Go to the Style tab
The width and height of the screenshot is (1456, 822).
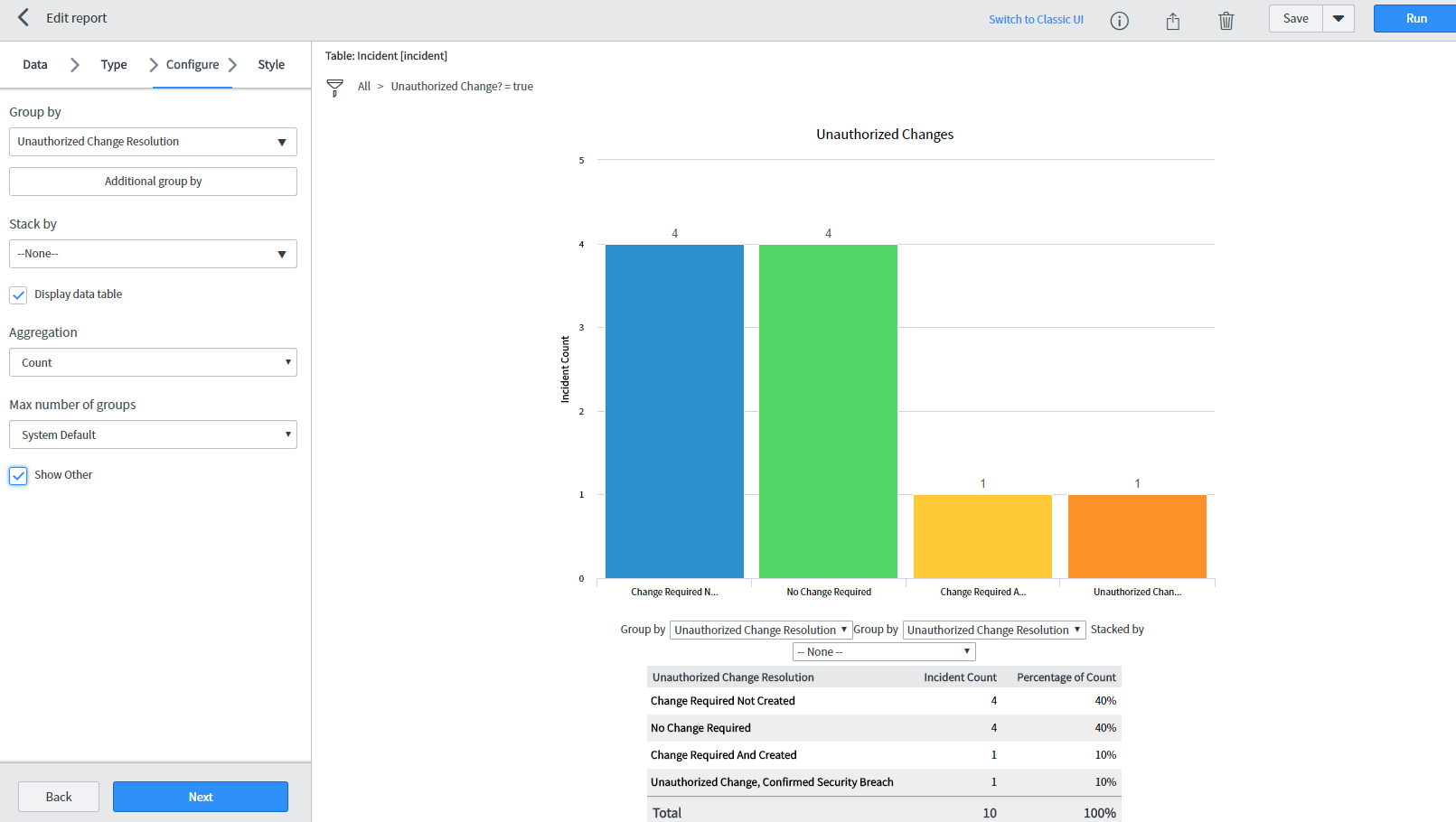pyautogui.click(x=271, y=64)
